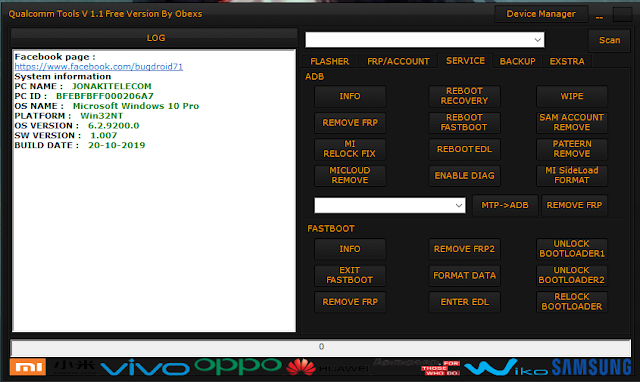Click UNLOCK BOOTLOADER2 button

point(571,275)
